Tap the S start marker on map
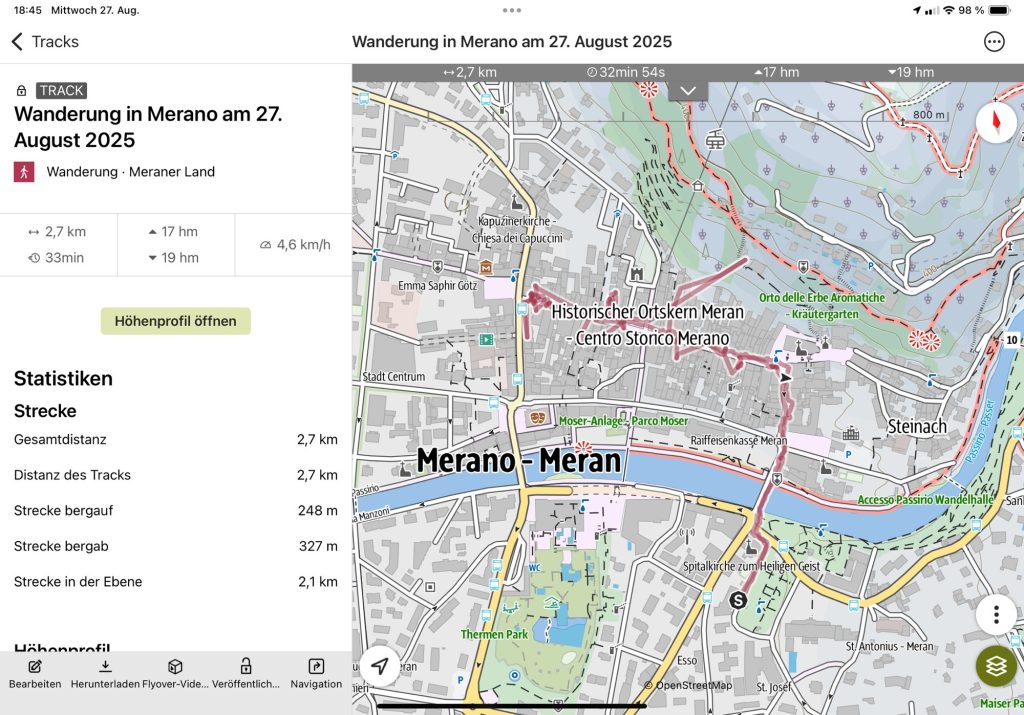 point(738,600)
